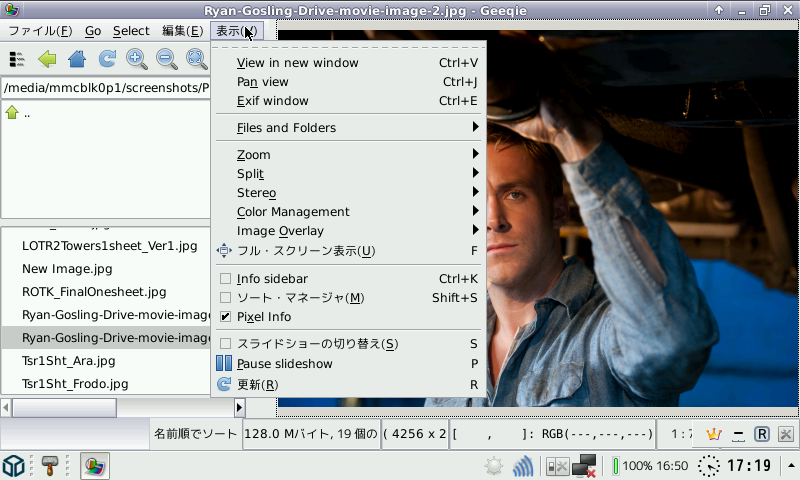Choose View in new window
Viewport: 800px width, 480px height.
[x=348, y=63]
